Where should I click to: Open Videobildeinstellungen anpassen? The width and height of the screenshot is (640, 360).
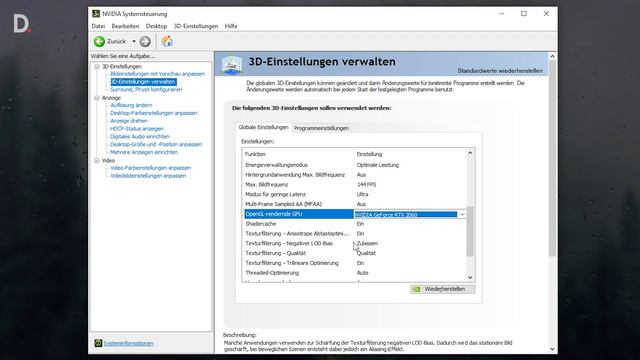coord(148,176)
